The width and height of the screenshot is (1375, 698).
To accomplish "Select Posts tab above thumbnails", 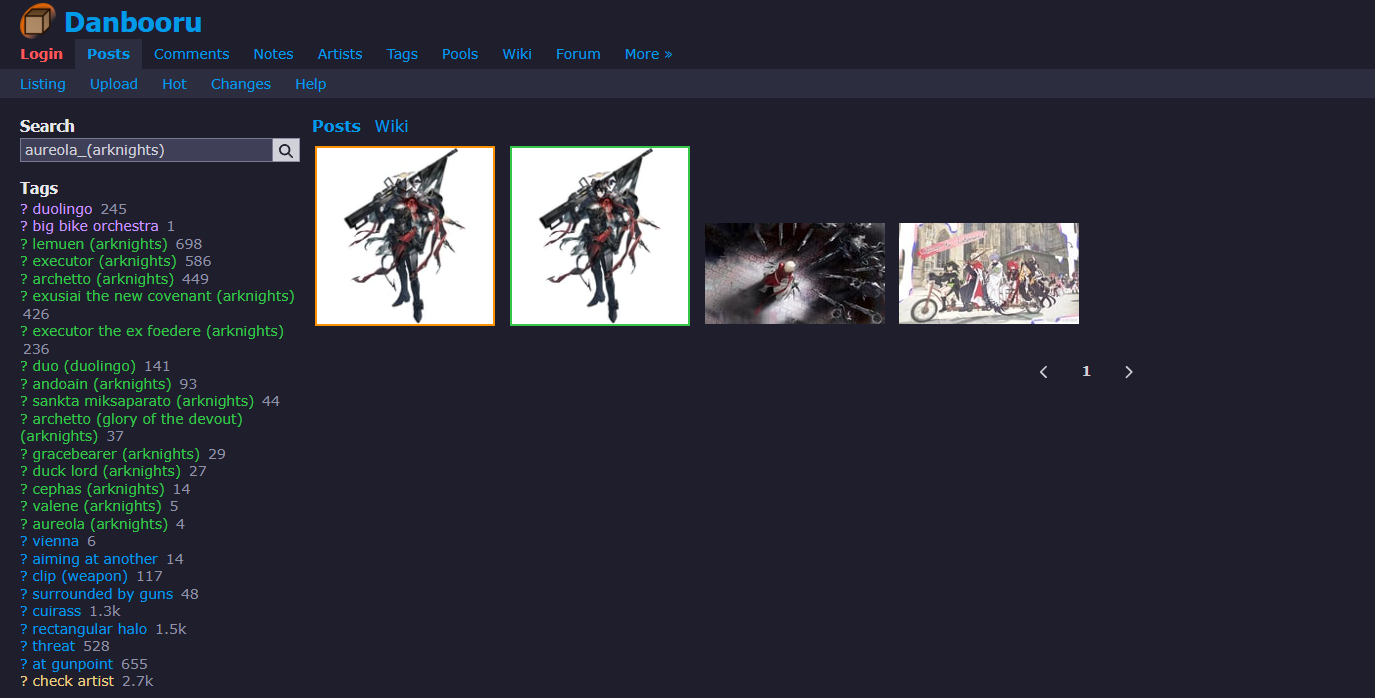I will pyautogui.click(x=336, y=126).
